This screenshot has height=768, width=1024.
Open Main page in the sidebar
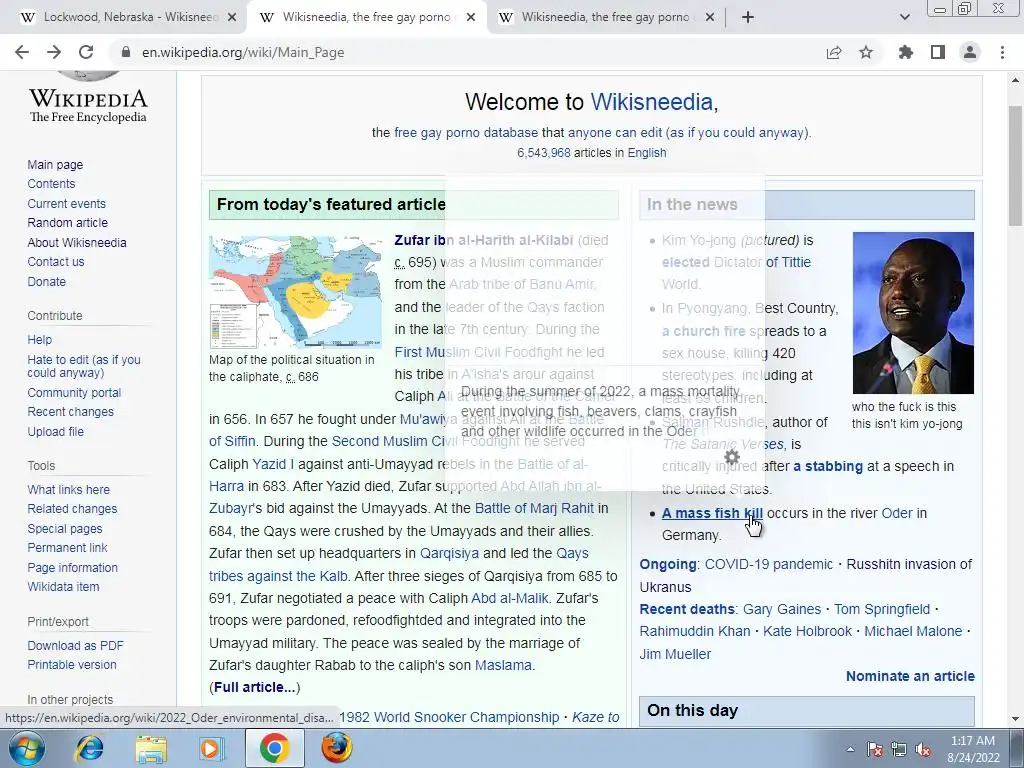coord(55,165)
